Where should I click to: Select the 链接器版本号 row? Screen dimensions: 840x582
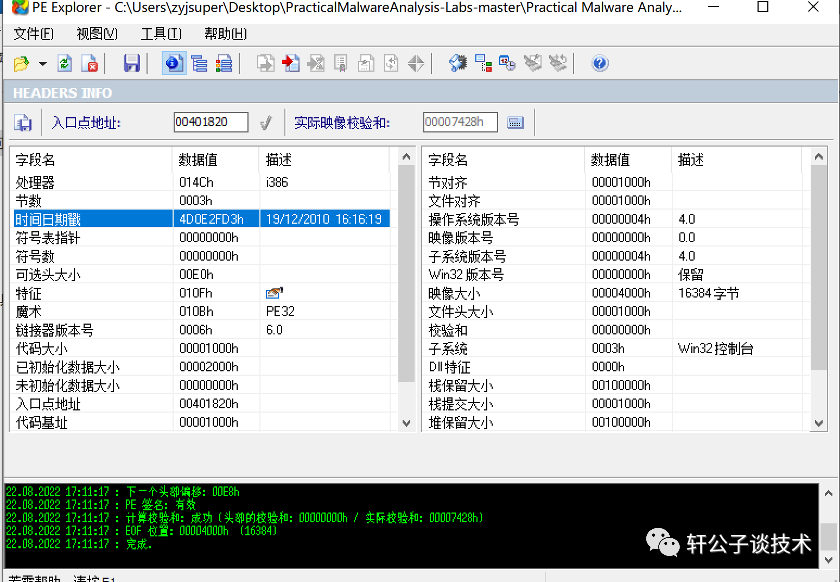pyautogui.click(x=201, y=330)
